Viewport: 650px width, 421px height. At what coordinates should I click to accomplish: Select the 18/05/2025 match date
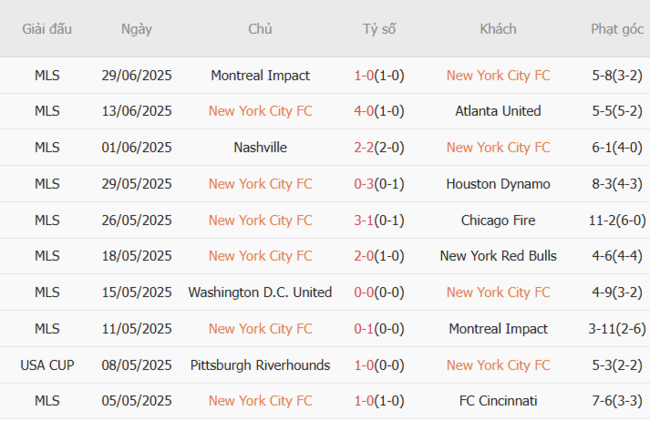tap(137, 256)
